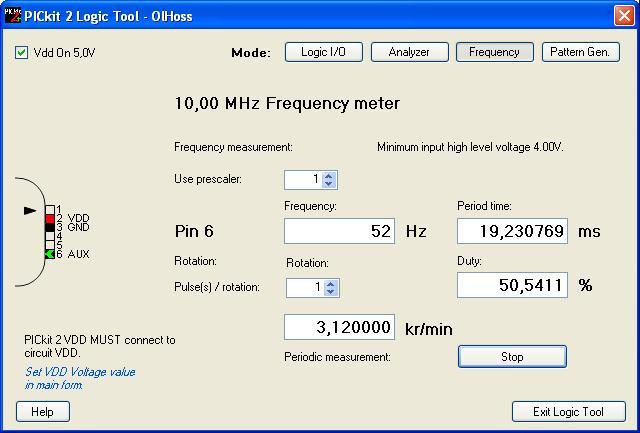Click the Period time field 19,230769

pyautogui.click(x=512, y=231)
